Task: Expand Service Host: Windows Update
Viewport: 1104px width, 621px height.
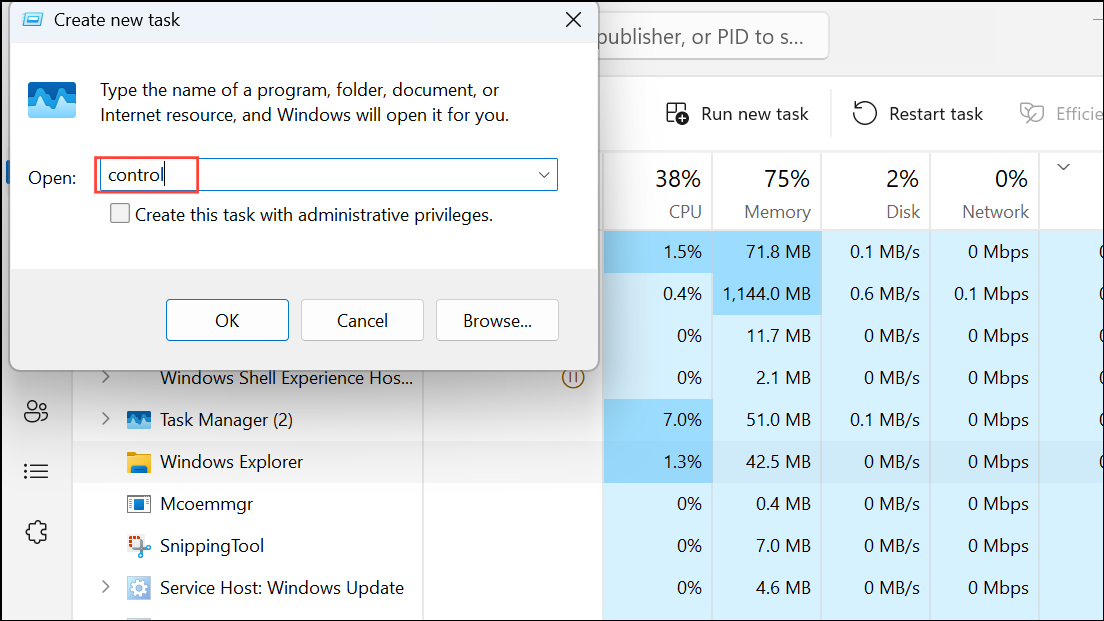Action: (105, 588)
